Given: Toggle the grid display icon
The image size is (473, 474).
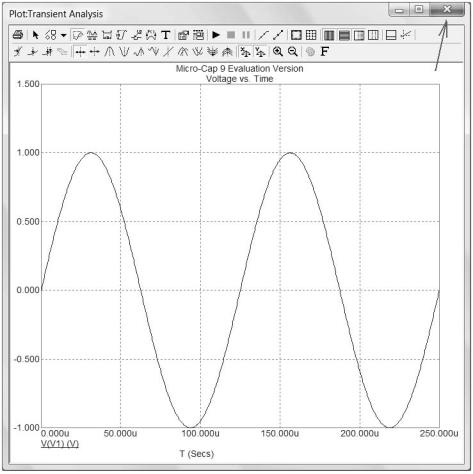Looking at the screenshot, I should coord(311,35).
